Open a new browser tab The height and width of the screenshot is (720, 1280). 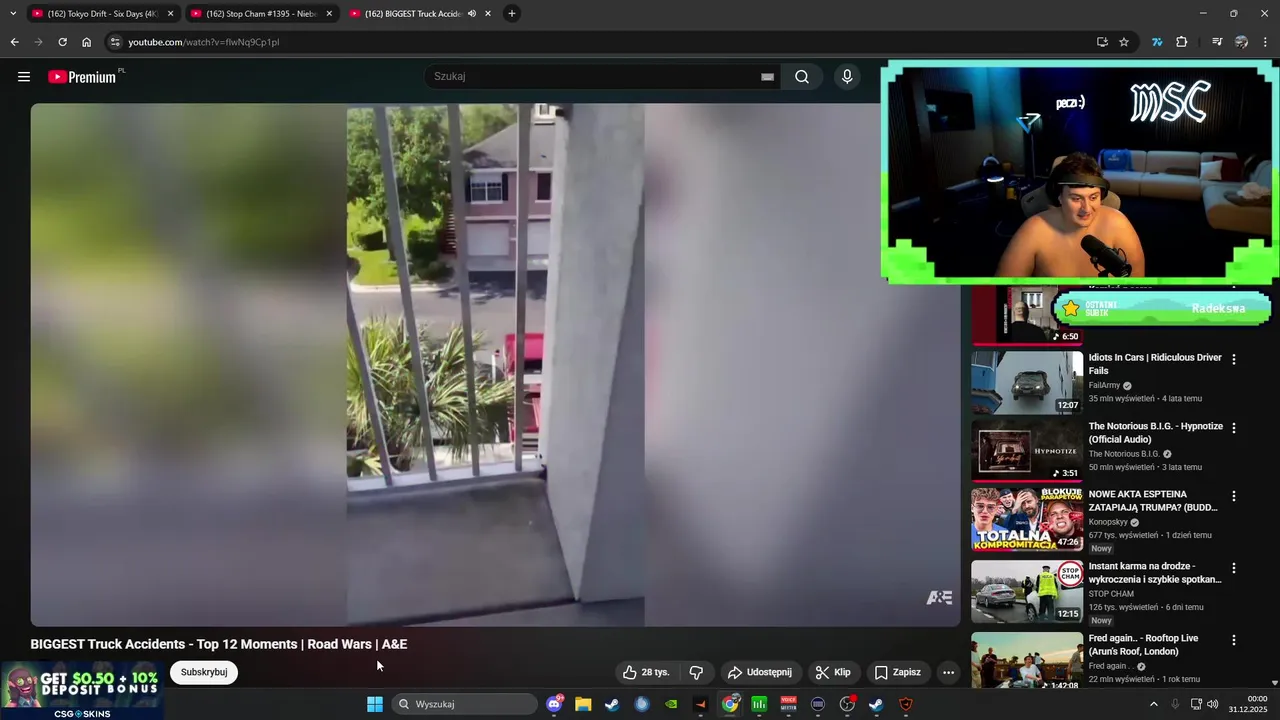click(512, 14)
